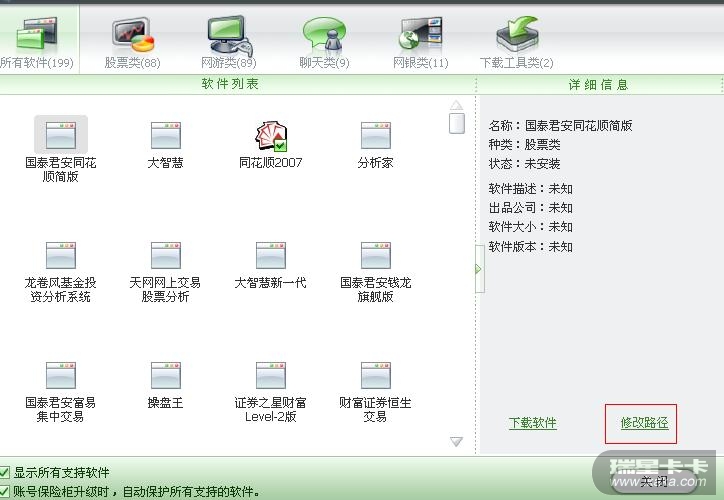
Task: Click the 所有软件(199) tab label
Action: [37, 63]
